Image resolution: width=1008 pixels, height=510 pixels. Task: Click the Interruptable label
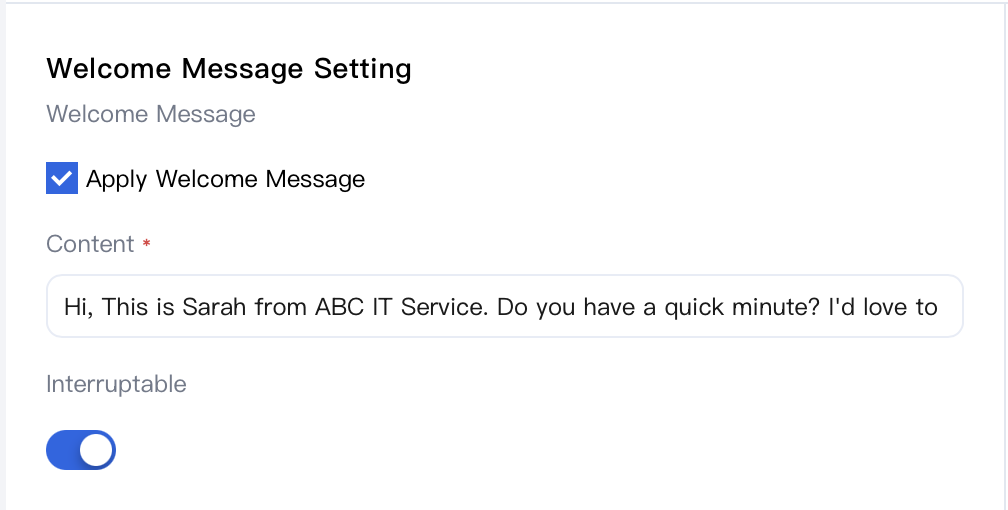[116, 384]
